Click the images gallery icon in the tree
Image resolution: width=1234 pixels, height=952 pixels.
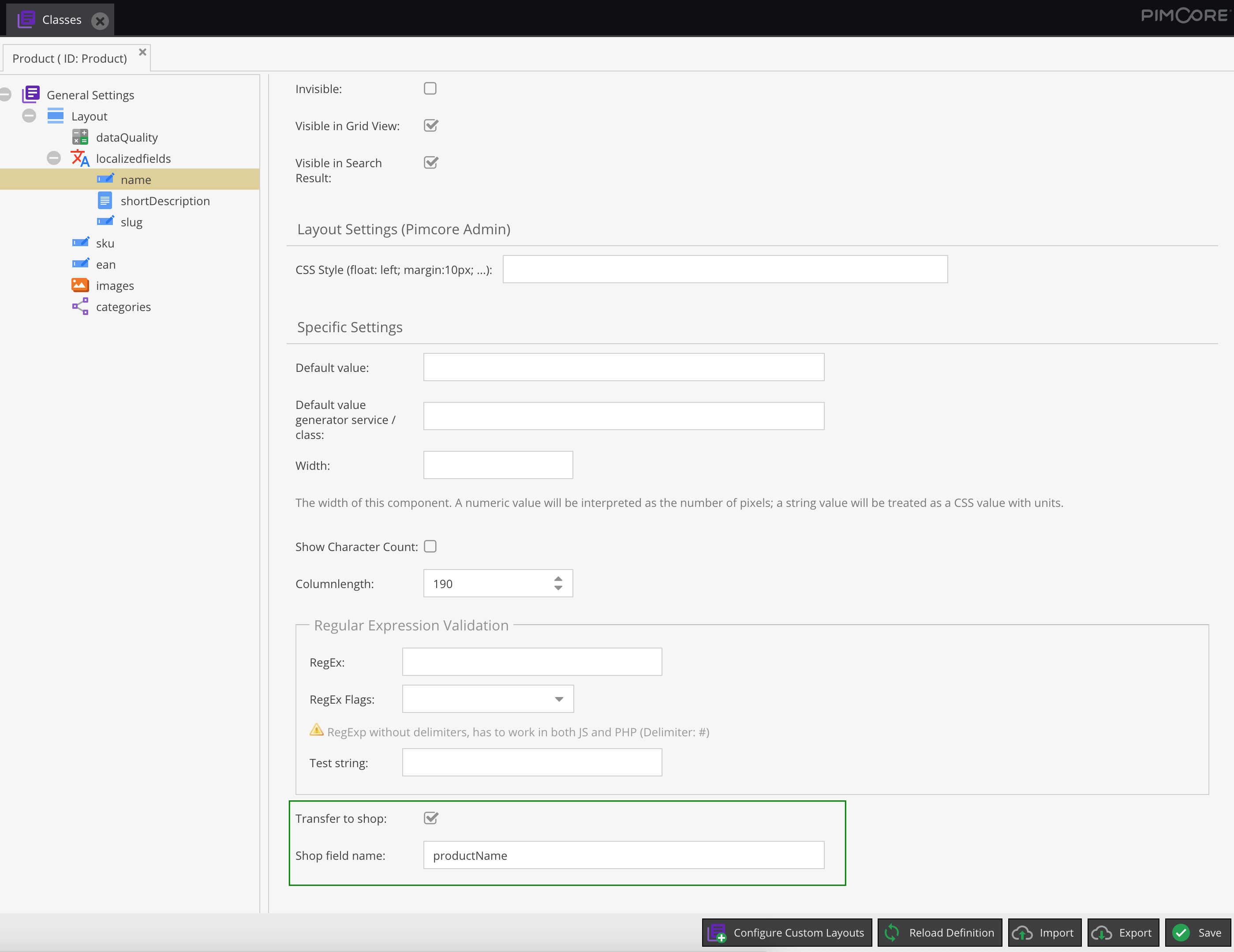coord(80,285)
